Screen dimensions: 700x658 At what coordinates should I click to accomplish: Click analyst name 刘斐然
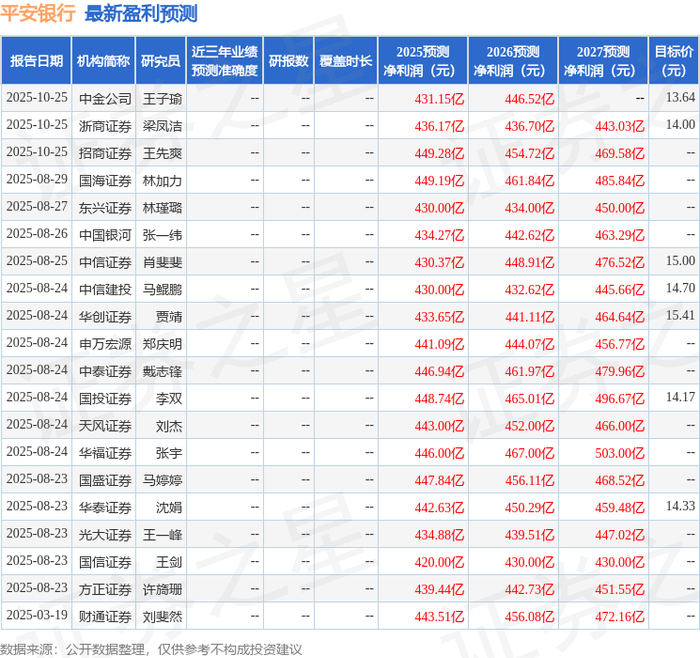coord(162,616)
